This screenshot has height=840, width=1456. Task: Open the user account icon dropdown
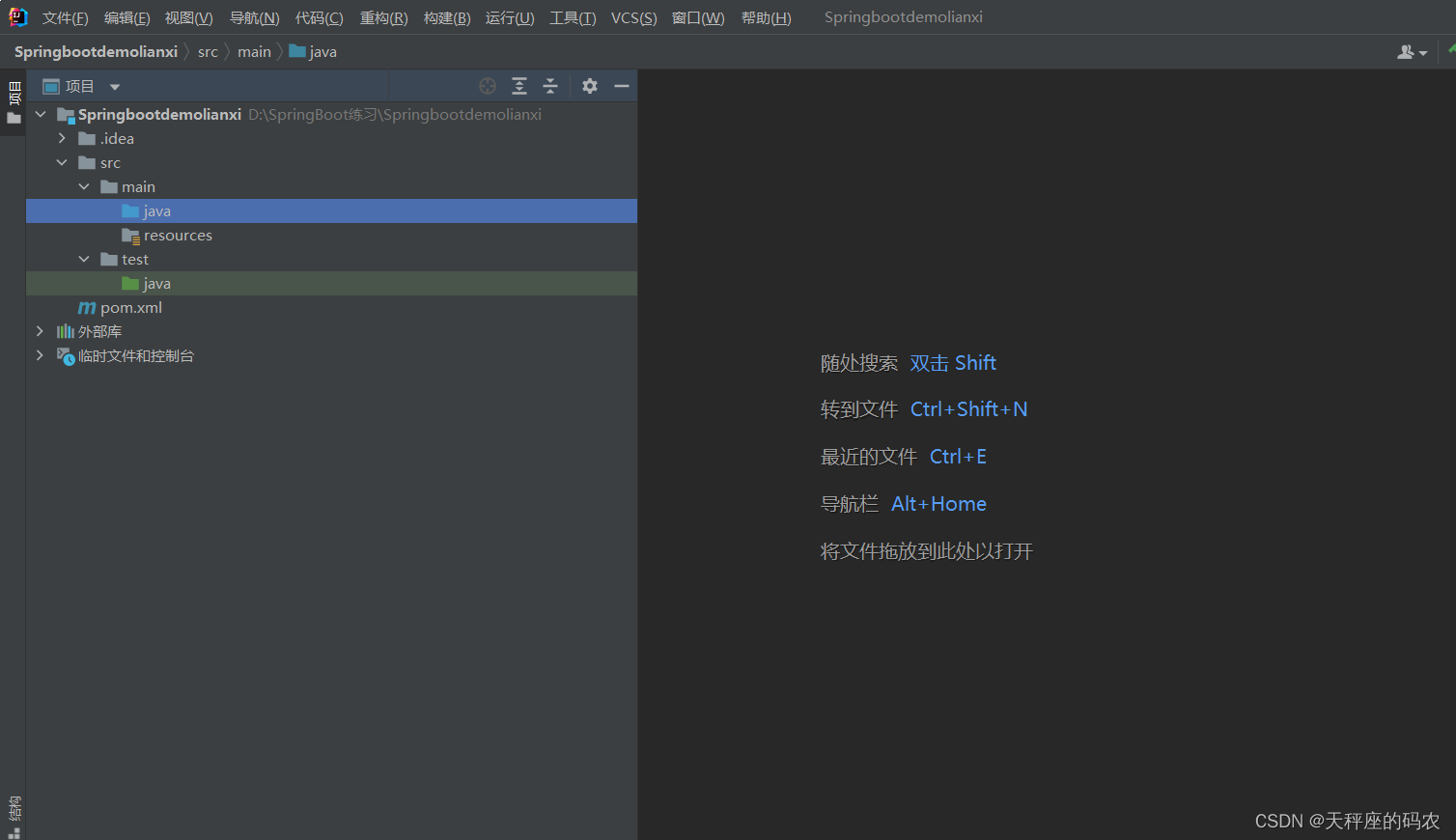pyautogui.click(x=1412, y=52)
